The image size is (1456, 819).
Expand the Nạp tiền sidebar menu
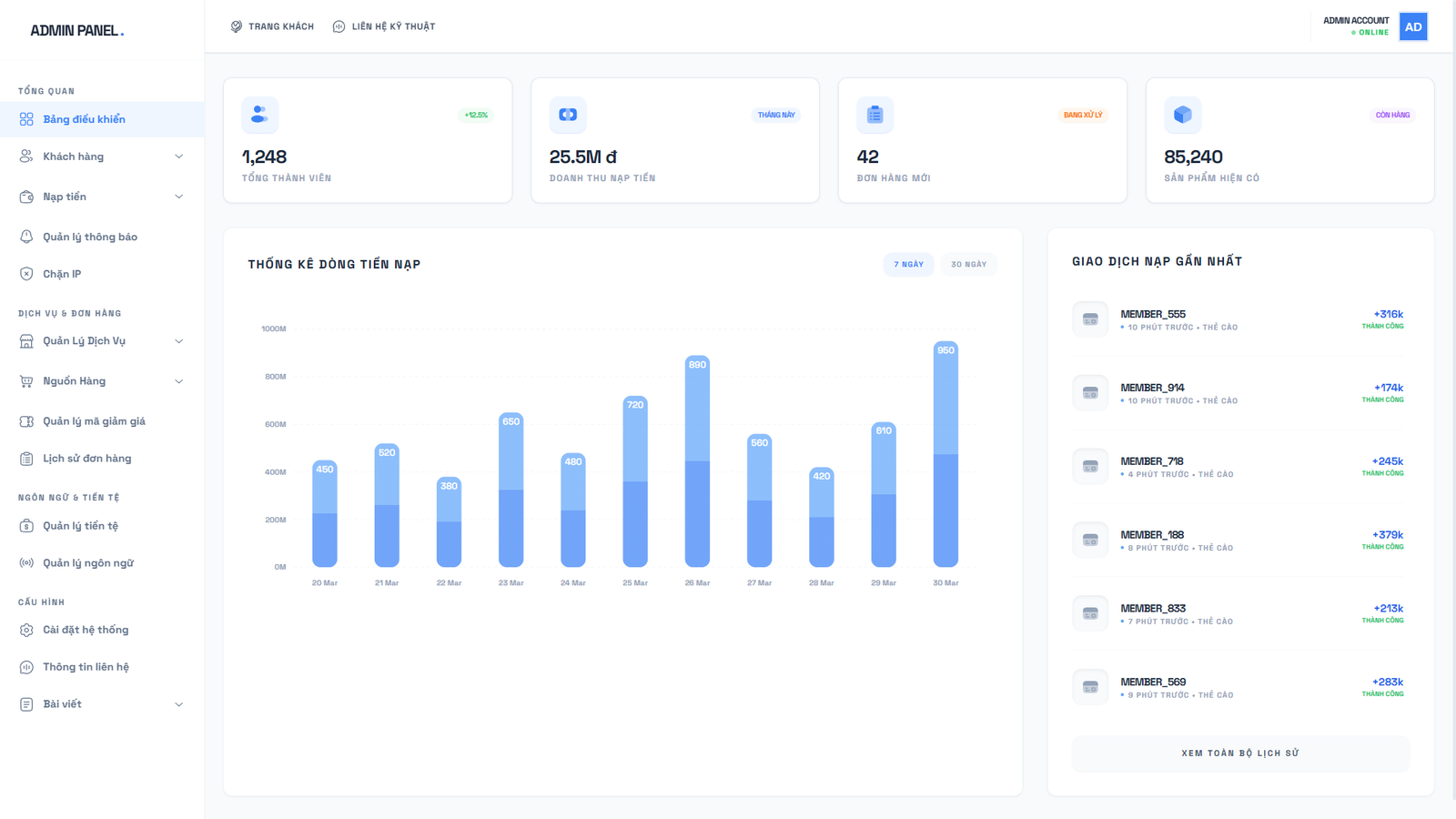(178, 197)
